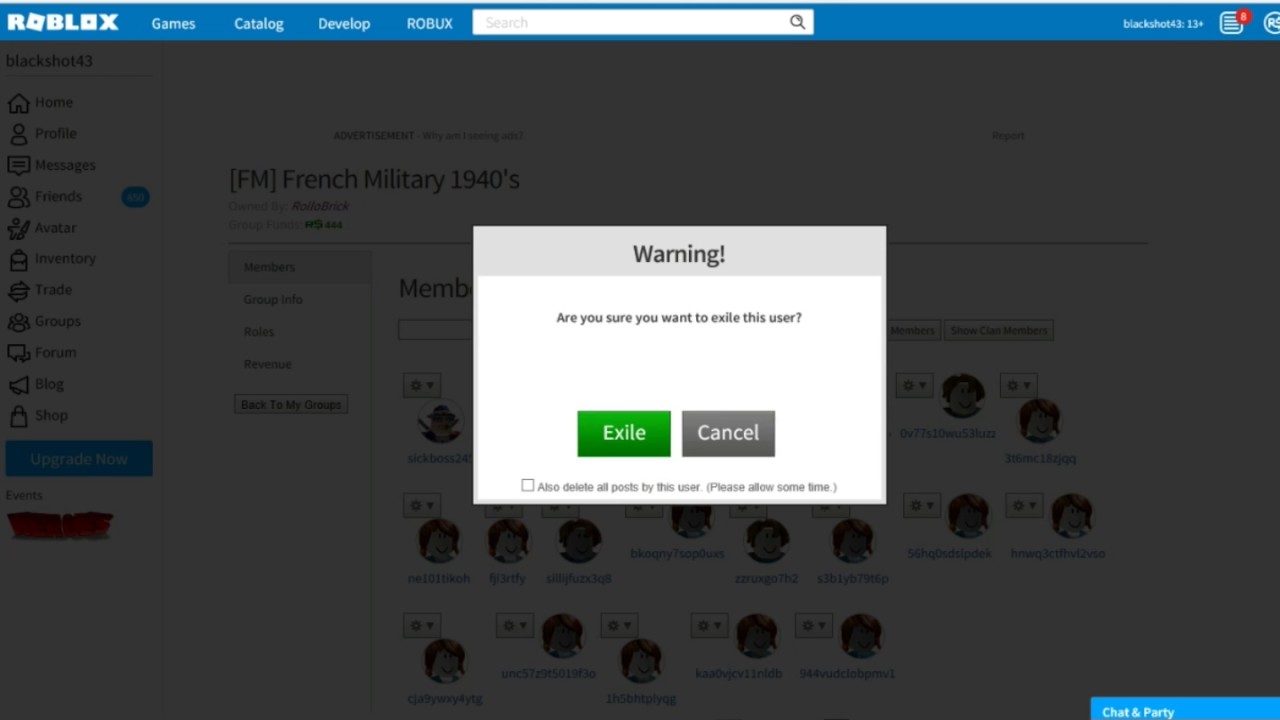Open gear dropdown for sickboss member
The height and width of the screenshot is (720, 1280).
pyautogui.click(x=421, y=385)
